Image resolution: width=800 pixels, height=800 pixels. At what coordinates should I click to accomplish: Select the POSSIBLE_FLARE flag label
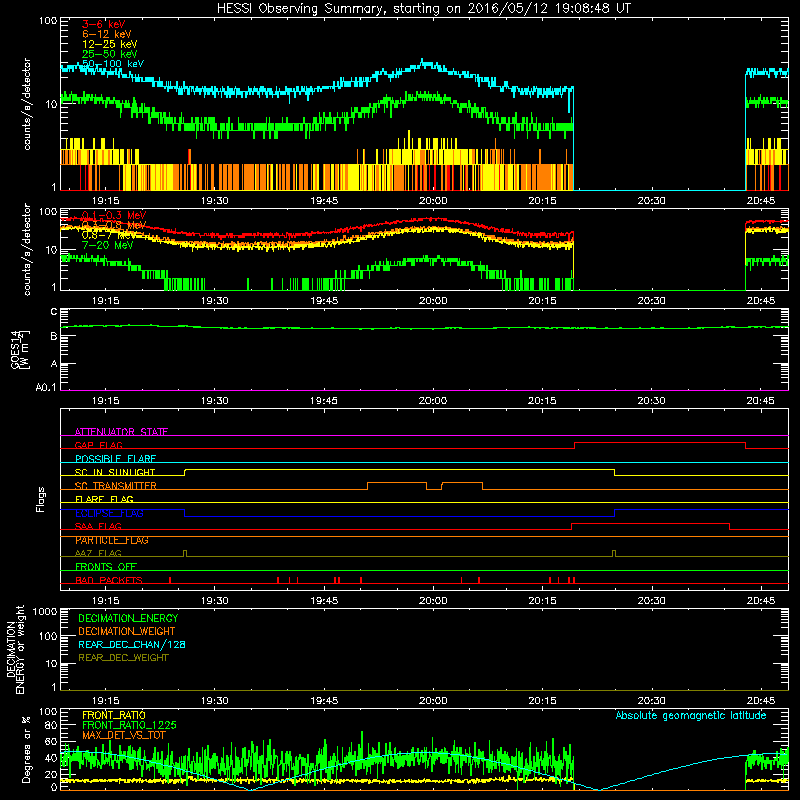pyautogui.click(x=115, y=459)
